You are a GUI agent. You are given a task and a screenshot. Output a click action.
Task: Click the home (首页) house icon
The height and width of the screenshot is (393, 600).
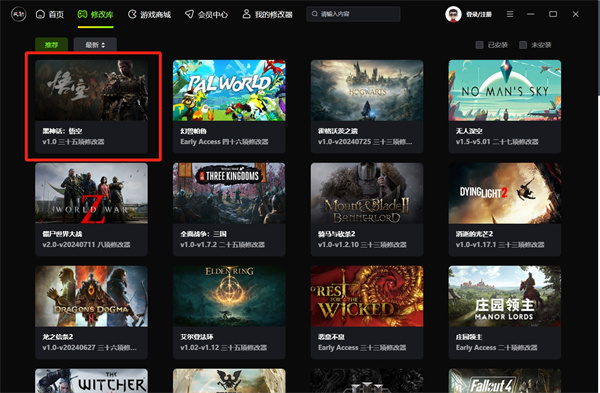point(40,14)
